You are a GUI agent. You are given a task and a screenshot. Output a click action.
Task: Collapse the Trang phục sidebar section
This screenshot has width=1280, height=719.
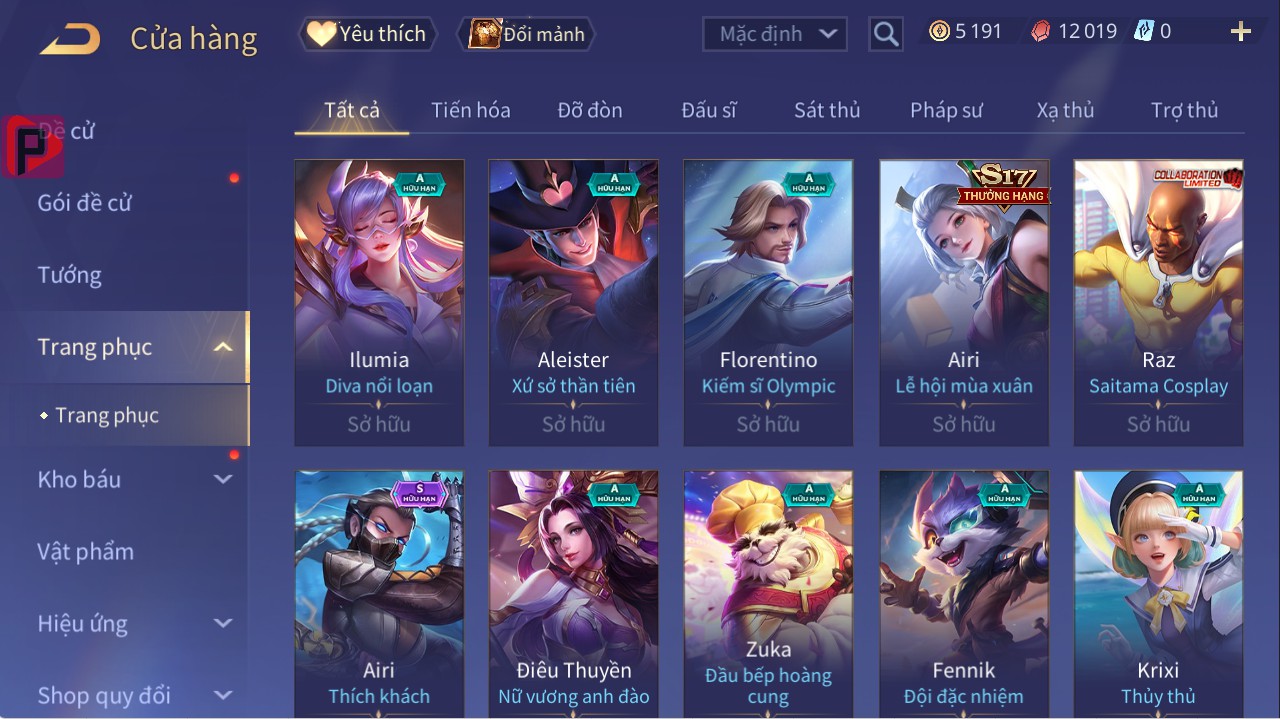tap(223, 347)
